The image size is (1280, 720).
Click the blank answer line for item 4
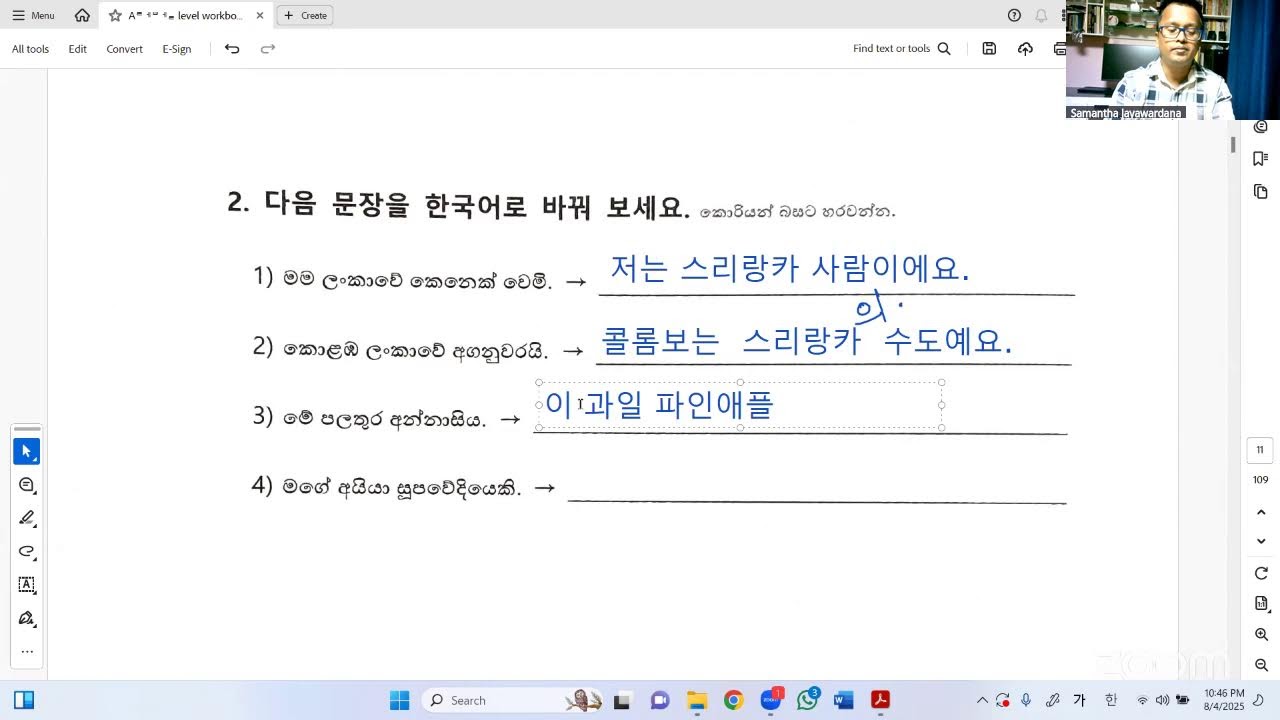click(816, 488)
